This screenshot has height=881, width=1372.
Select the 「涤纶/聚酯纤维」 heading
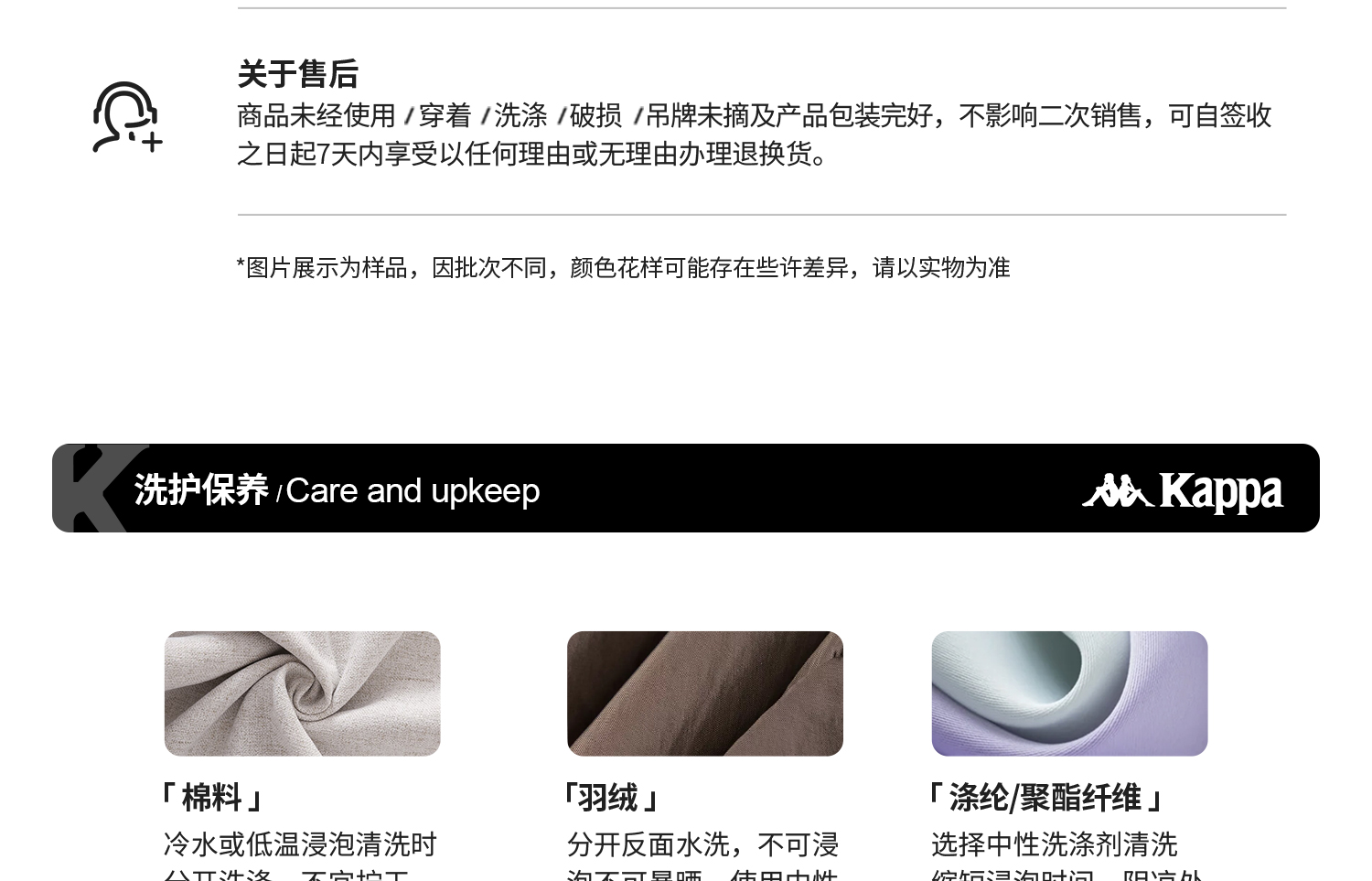(1045, 798)
